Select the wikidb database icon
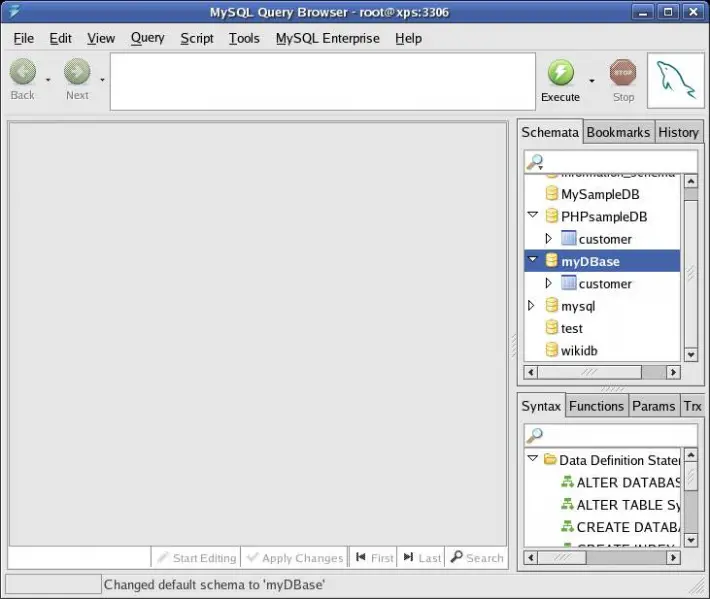Screen dimensions: 710x599 (551, 350)
